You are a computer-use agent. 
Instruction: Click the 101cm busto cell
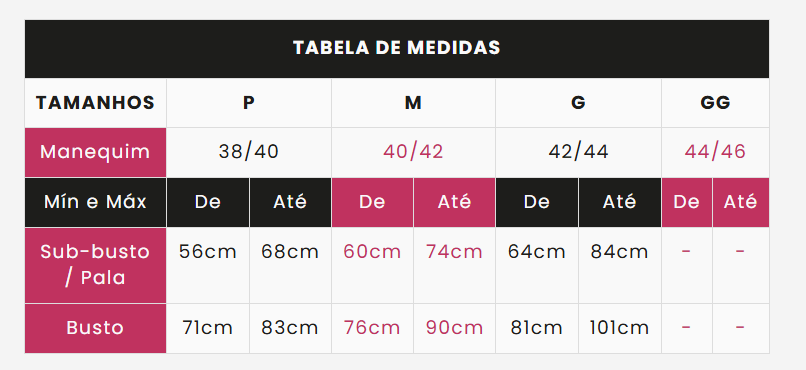(x=619, y=328)
